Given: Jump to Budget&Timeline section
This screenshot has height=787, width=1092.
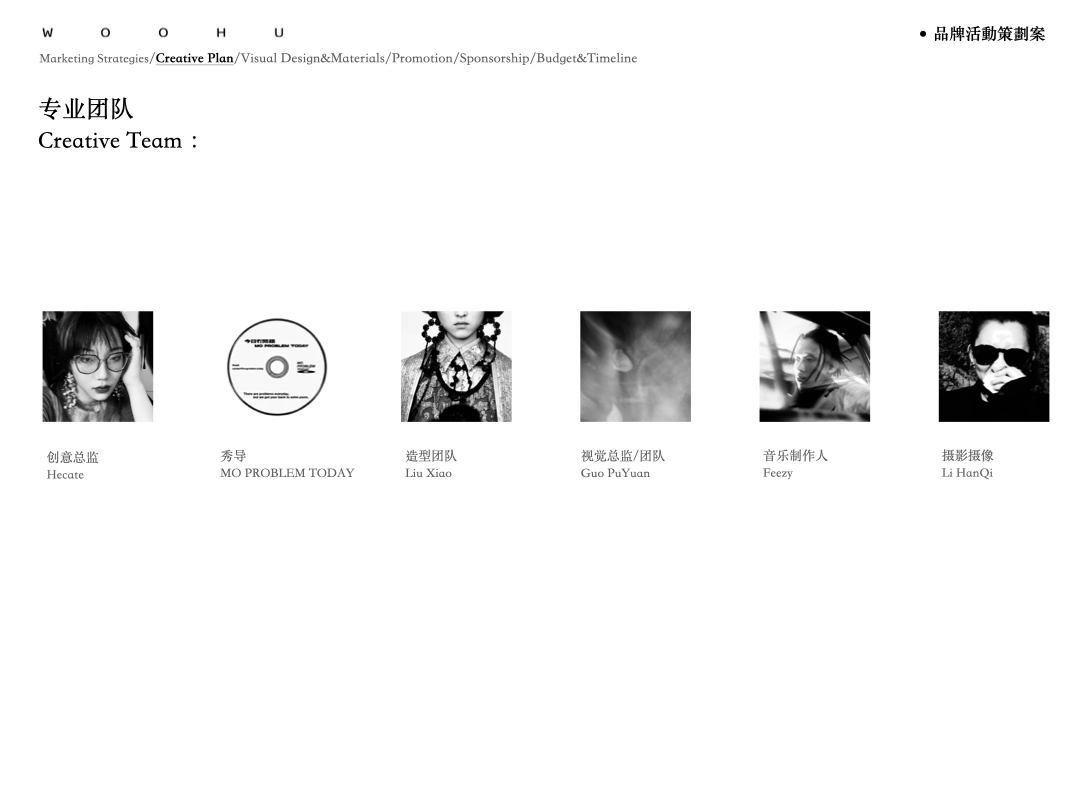Looking at the screenshot, I should pos(586,59).
